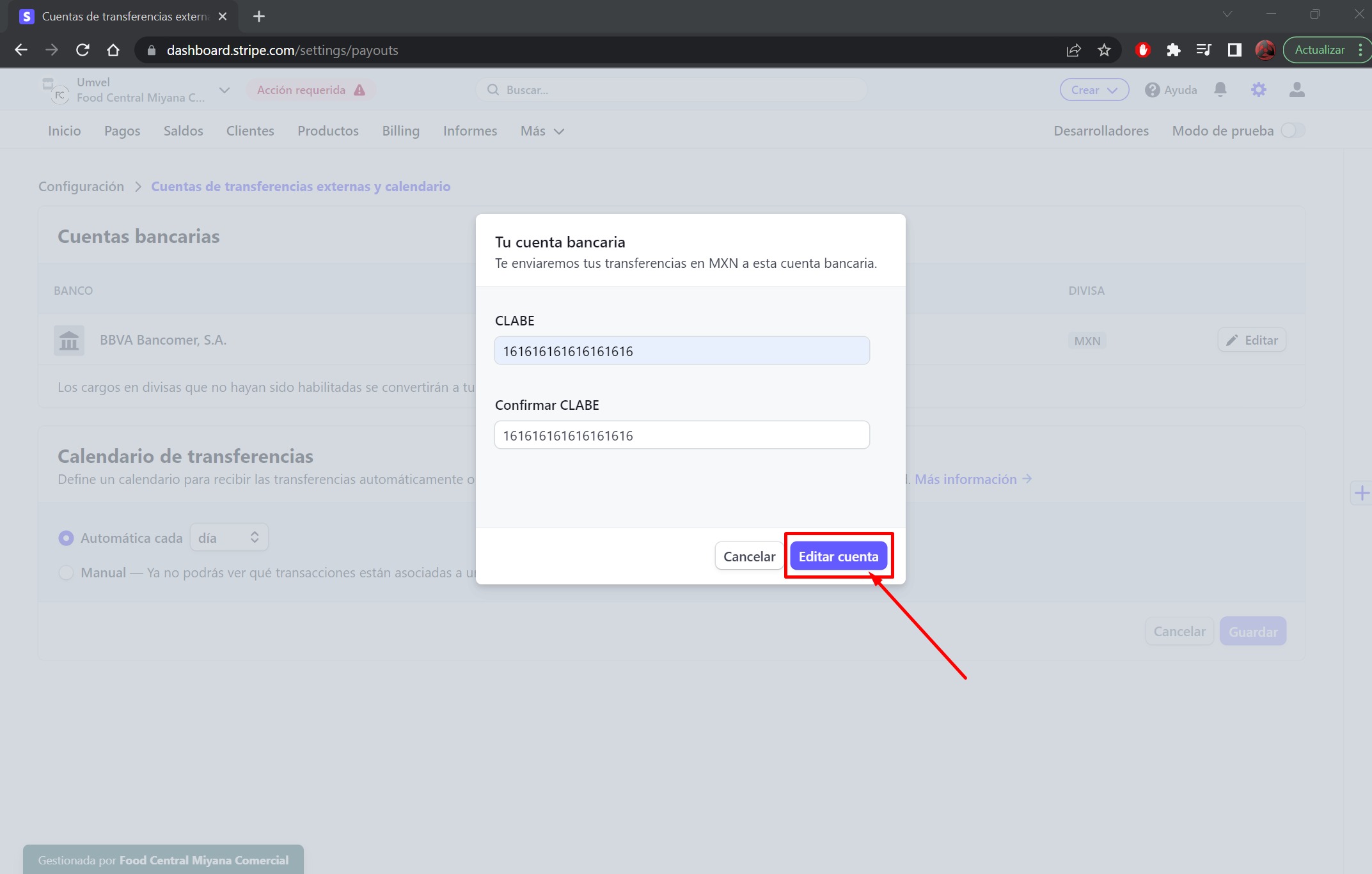Click the Confirmar CLABE input field
This screenshot has height=874, width=1372.
pyautogui.click(x=681, y=435)
